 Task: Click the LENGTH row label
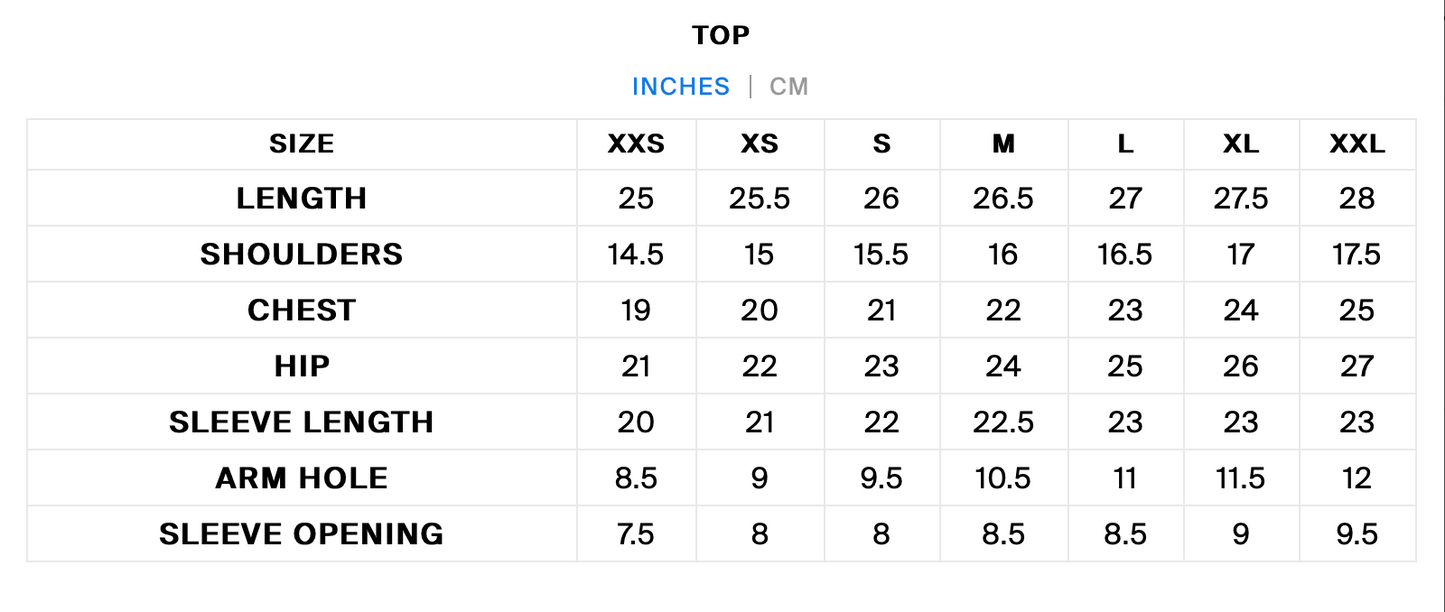point(302,199)
